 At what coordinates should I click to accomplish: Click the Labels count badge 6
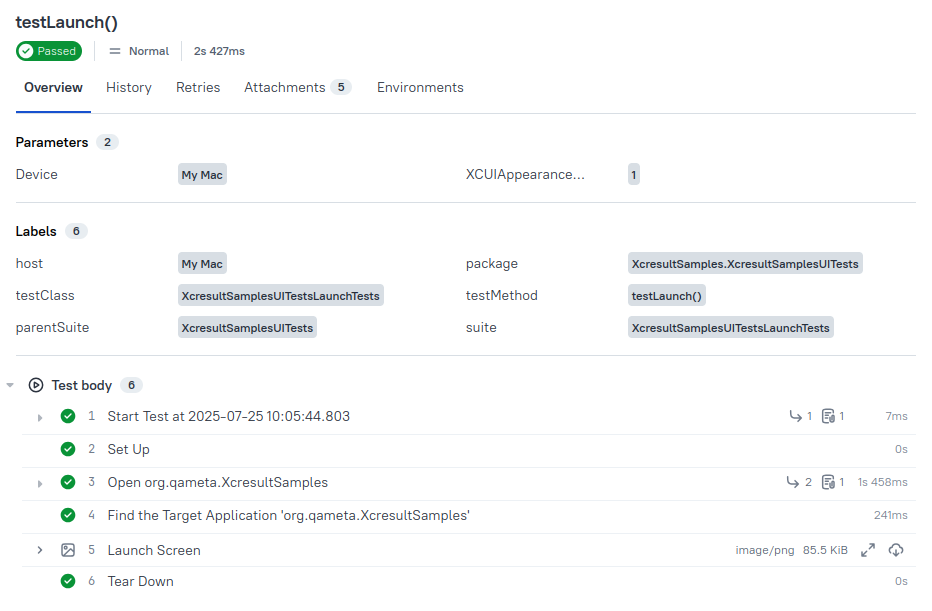[76, 232]
